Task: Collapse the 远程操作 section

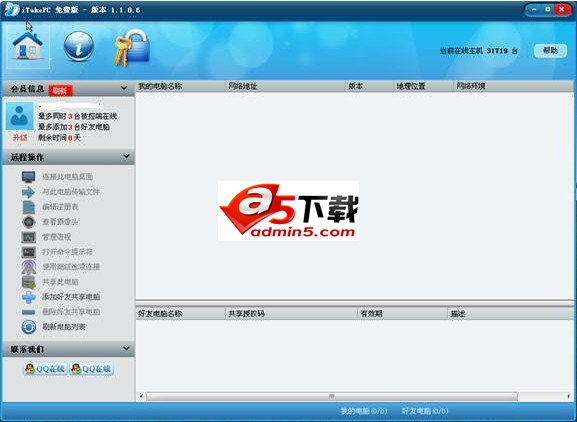Action: (126, 156)
